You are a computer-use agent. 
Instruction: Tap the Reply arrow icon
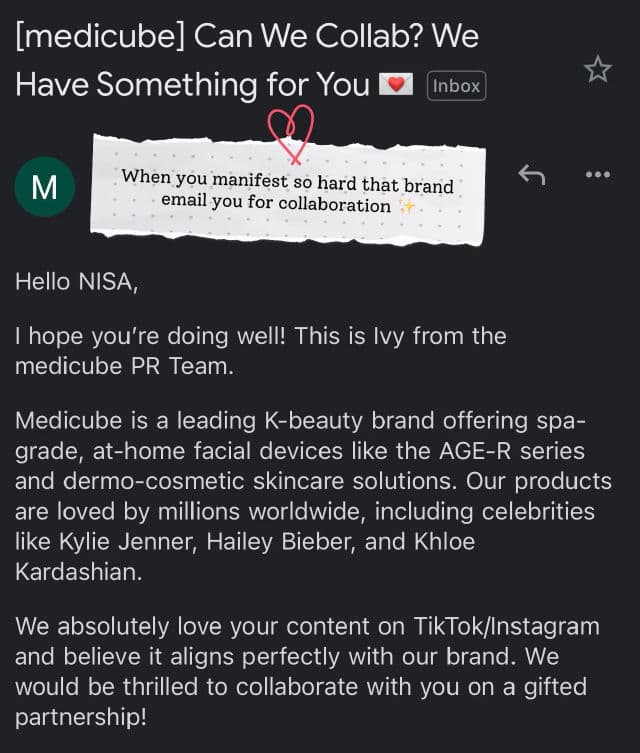point(531,174)
